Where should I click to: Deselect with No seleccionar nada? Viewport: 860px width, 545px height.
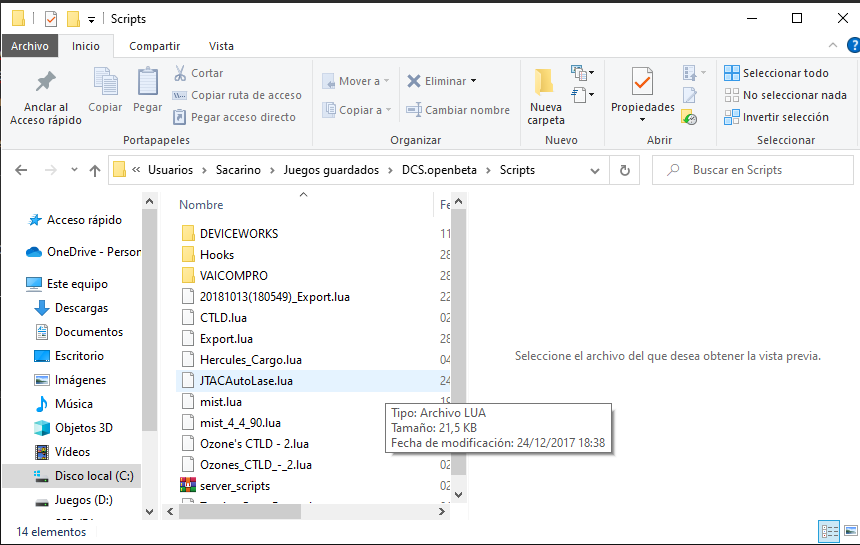(x=785, y=95)
